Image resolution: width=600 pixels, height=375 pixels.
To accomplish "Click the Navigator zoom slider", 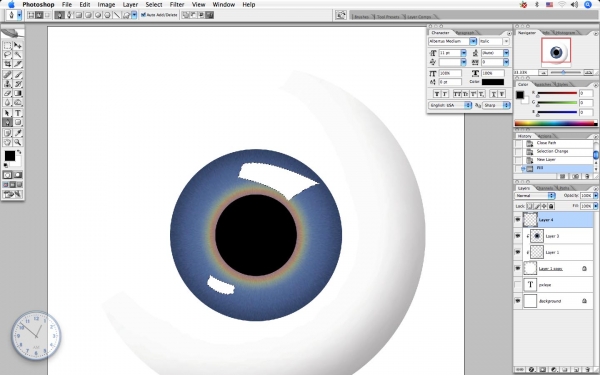I will pos(563,72).
